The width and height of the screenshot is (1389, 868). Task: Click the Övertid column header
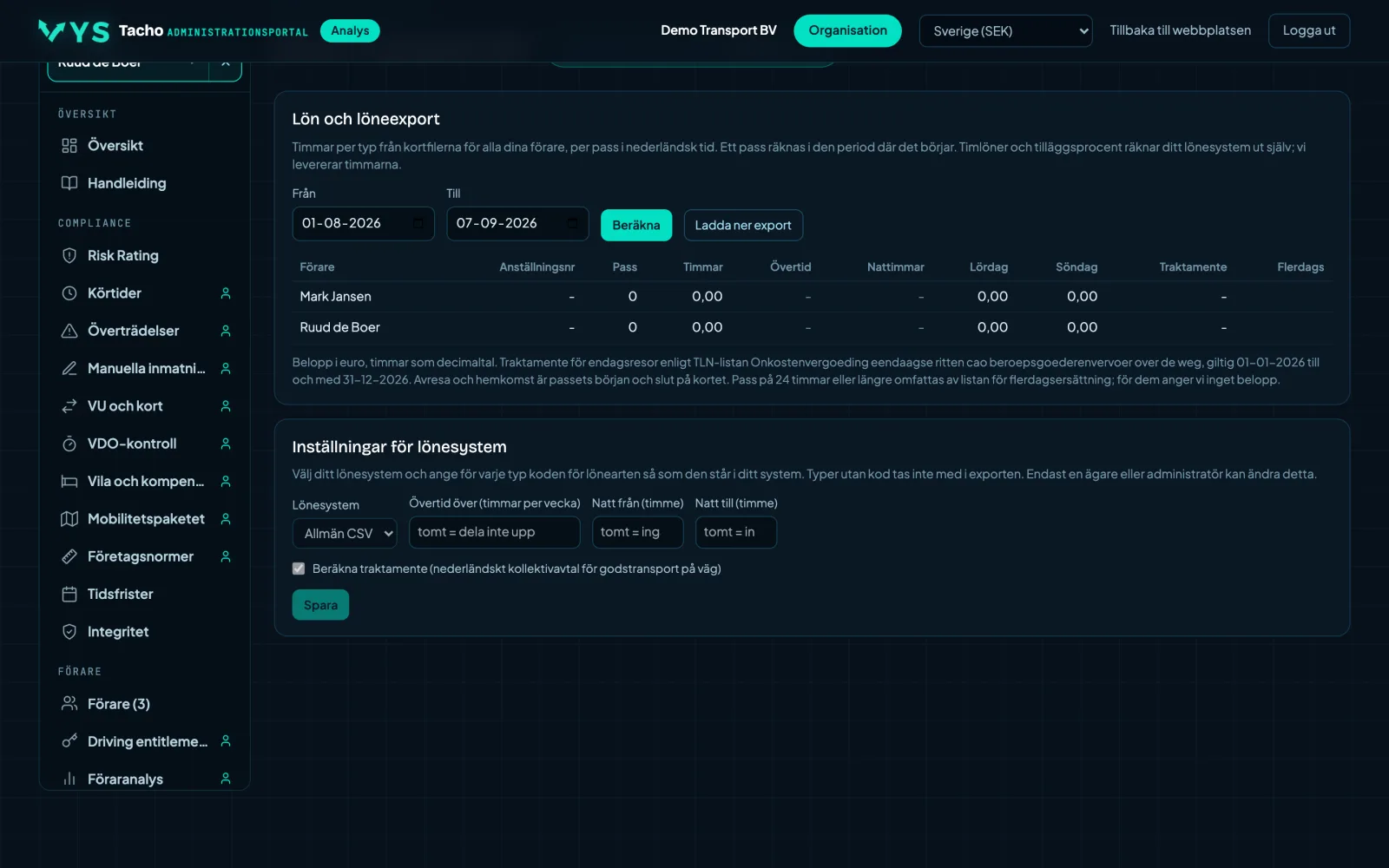791,267
